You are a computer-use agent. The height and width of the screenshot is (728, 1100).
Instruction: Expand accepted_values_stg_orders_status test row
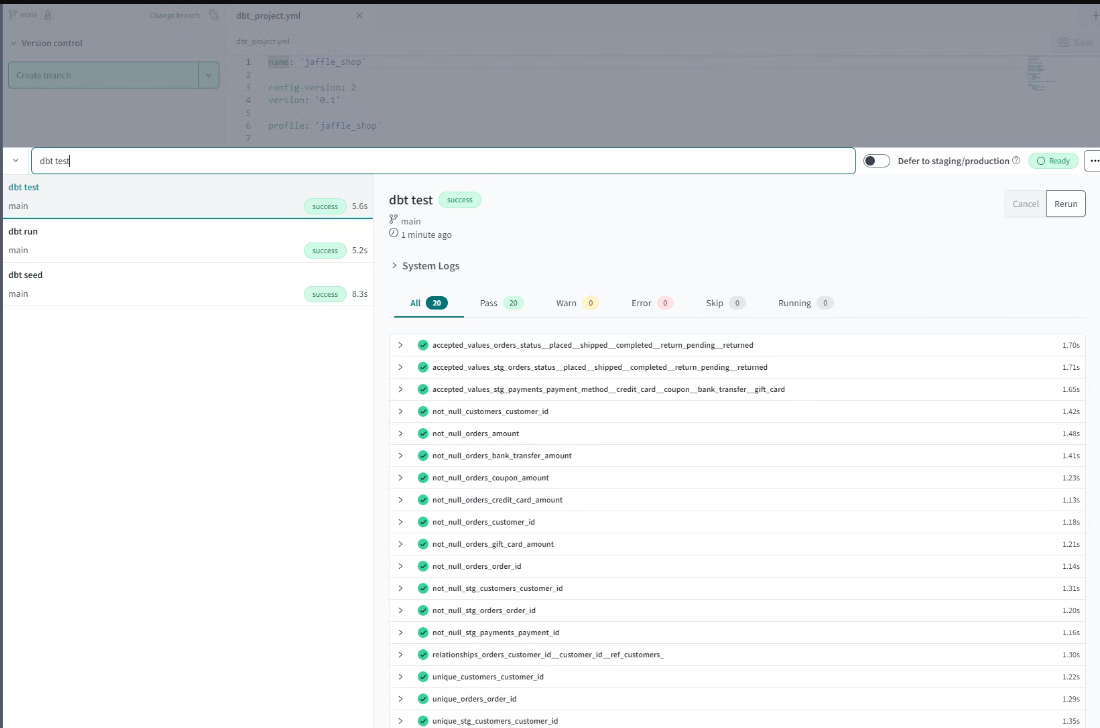[x=401, y=368]
